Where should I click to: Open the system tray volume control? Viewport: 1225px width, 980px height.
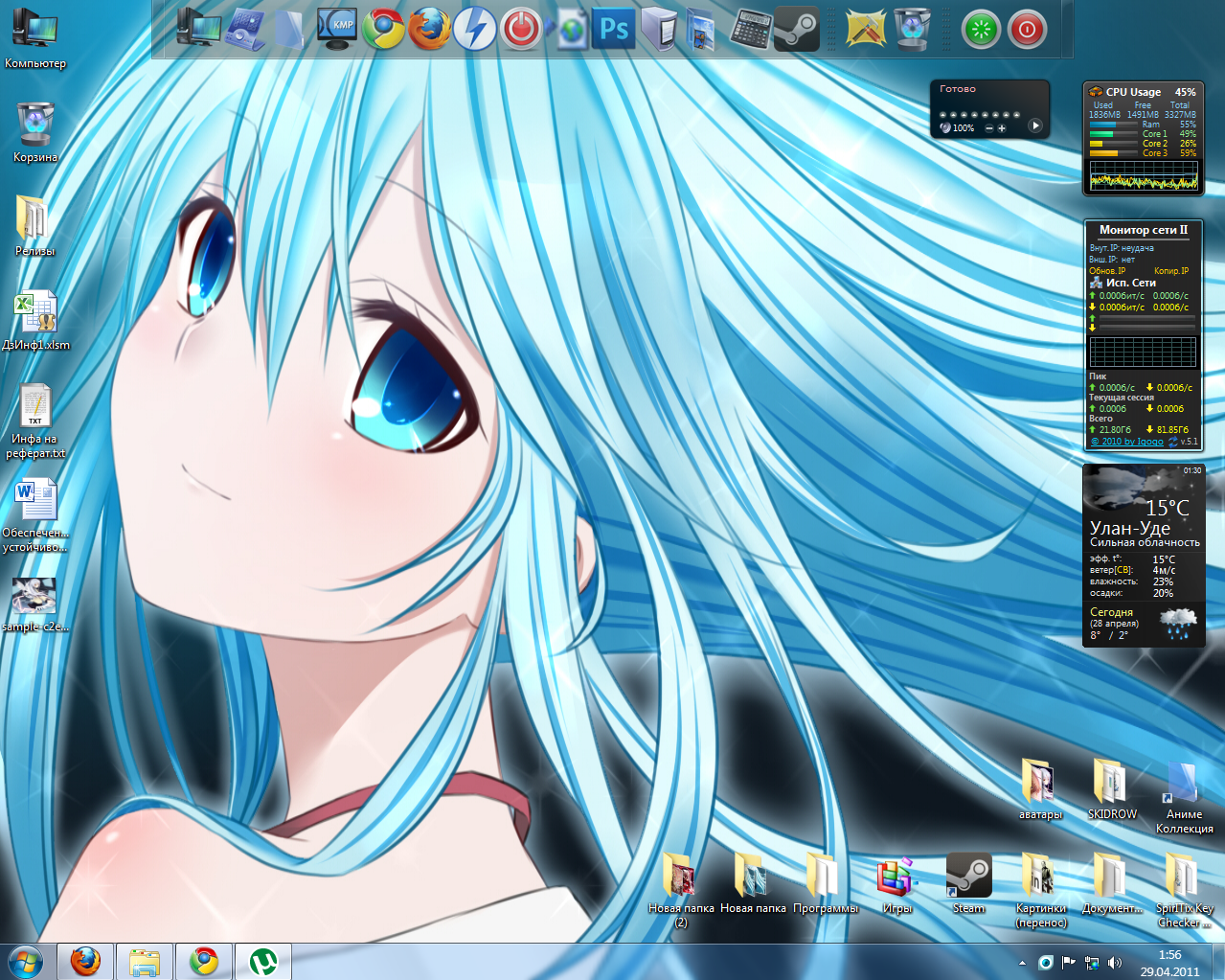1114,962
